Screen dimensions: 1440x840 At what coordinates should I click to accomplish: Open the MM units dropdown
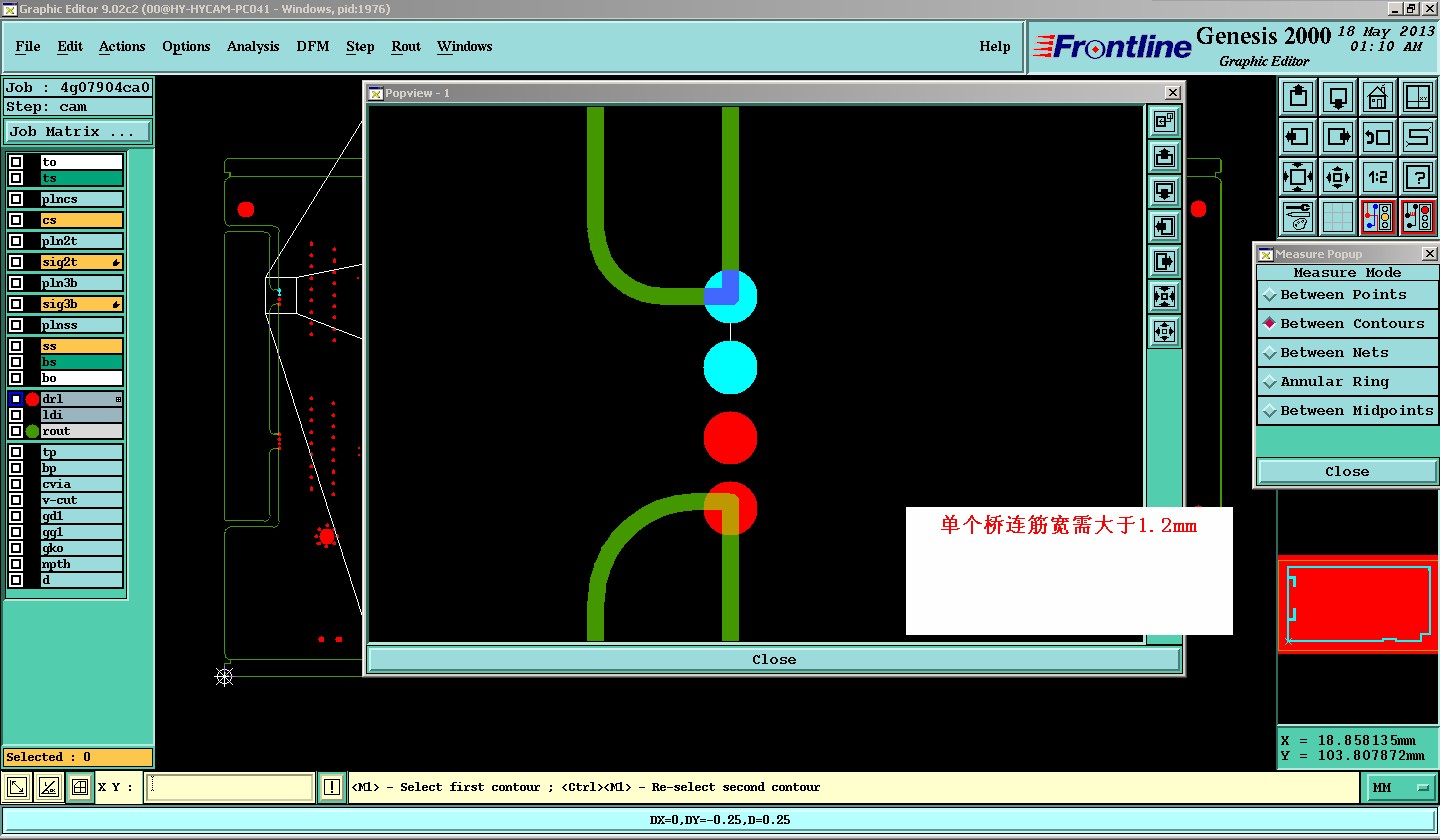point(1400,788)
